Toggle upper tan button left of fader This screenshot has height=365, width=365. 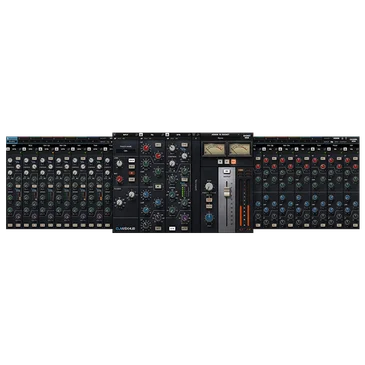209,200
